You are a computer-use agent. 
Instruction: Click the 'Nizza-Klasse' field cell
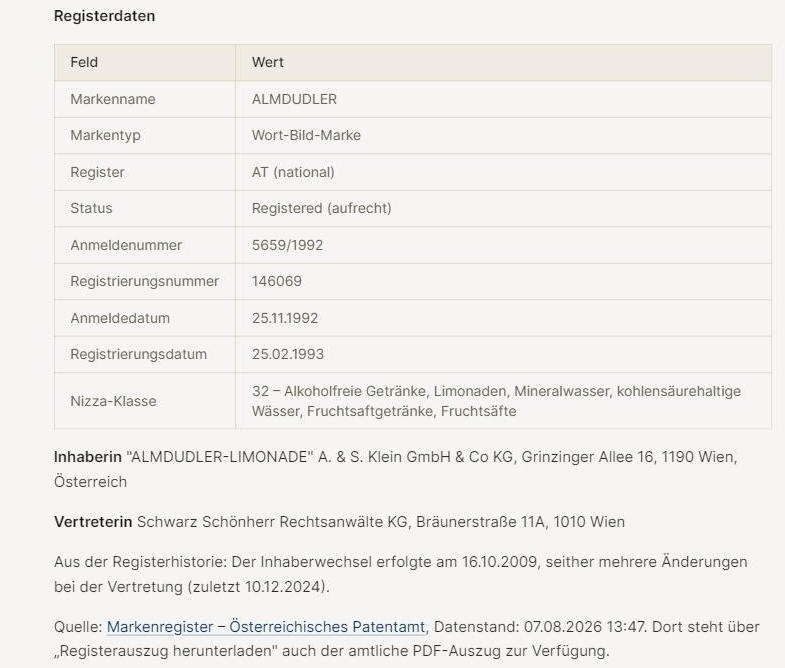(145, 401)
